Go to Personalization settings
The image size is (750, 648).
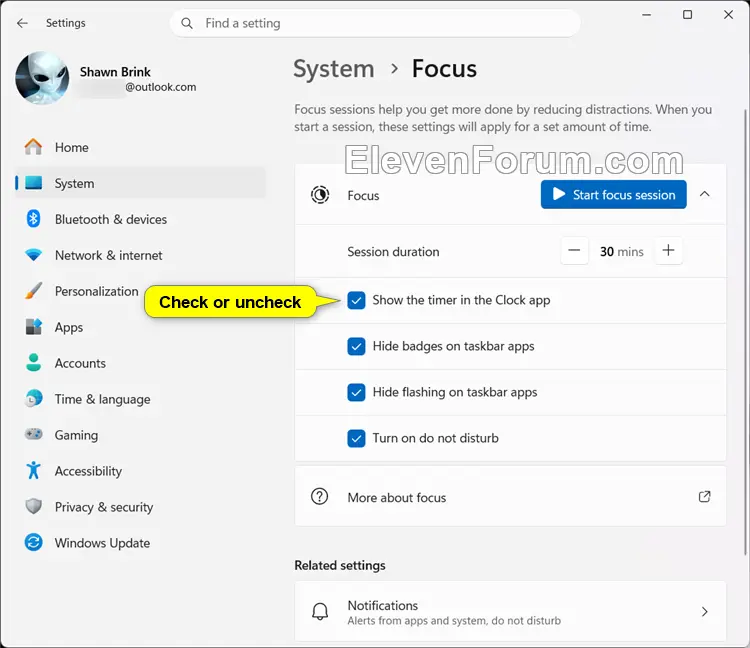click(96, 291)
